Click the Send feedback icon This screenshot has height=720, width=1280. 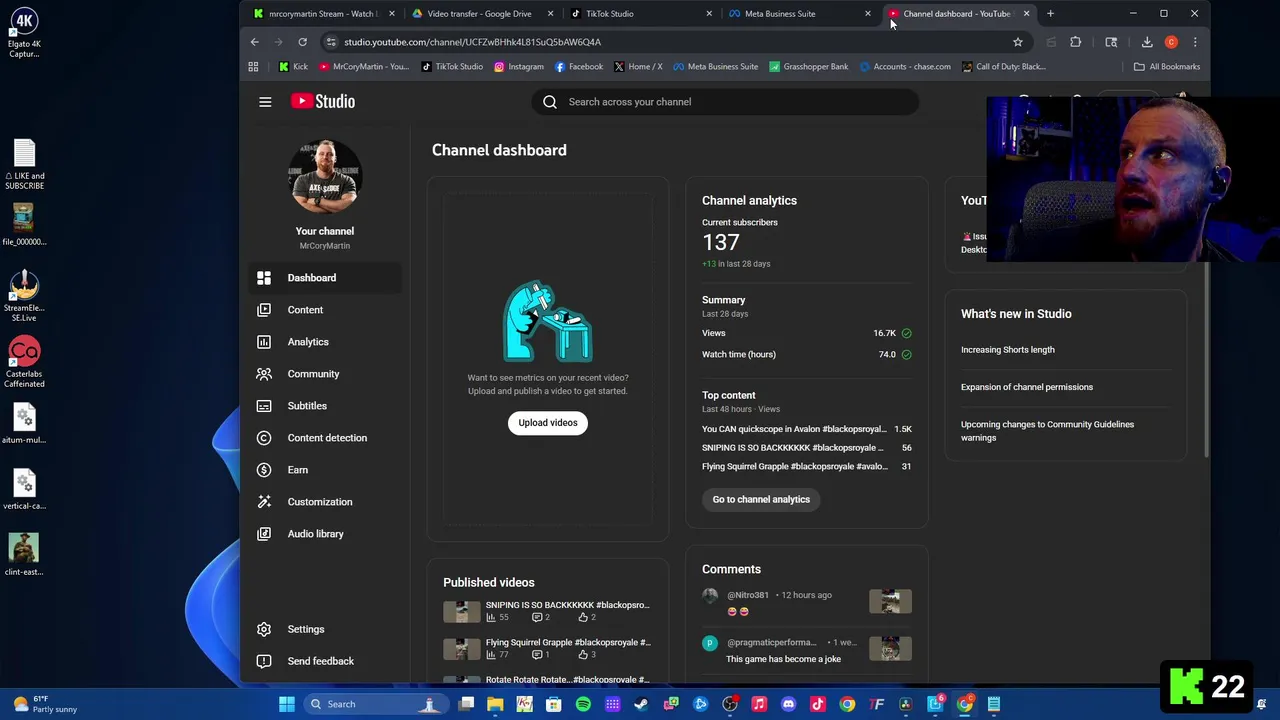tap(264, 661)
